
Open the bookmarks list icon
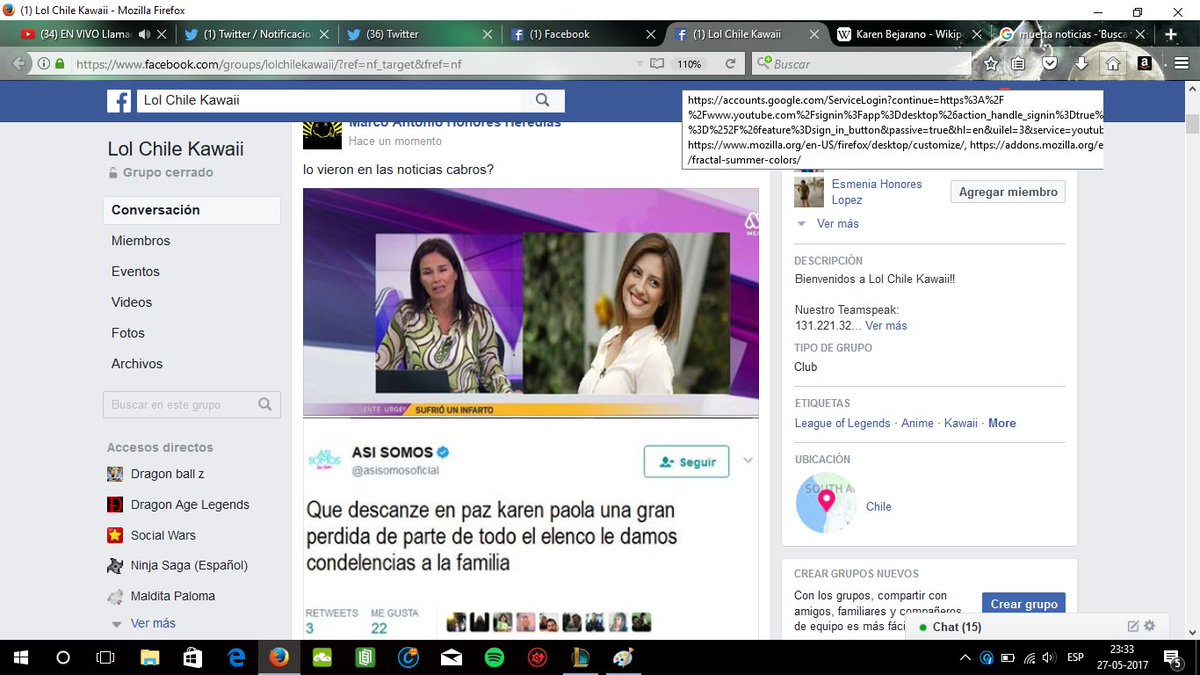pyautogui.click(x=1019, y=63)
